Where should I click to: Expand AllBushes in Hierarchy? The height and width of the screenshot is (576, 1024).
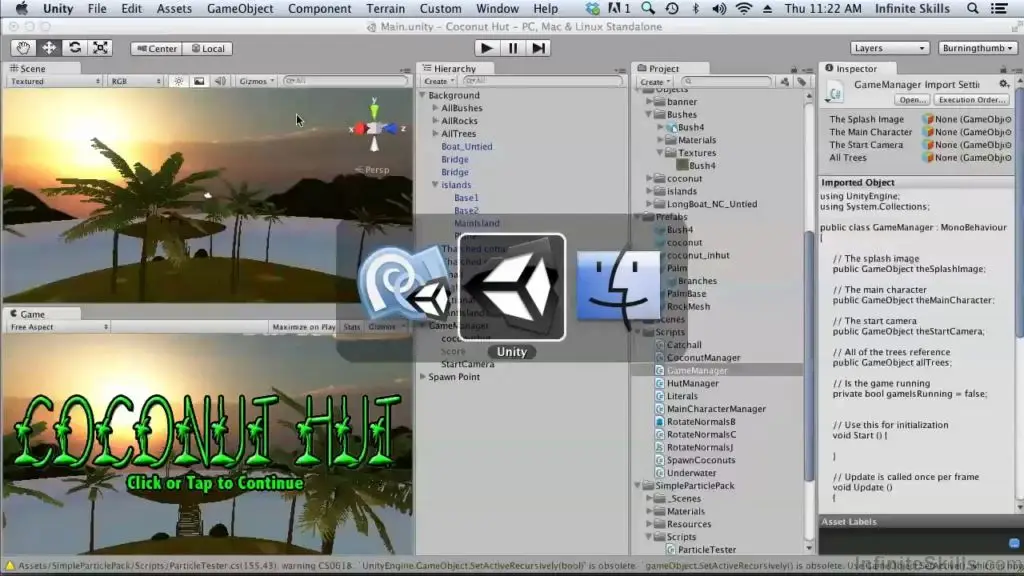[436, 108]
